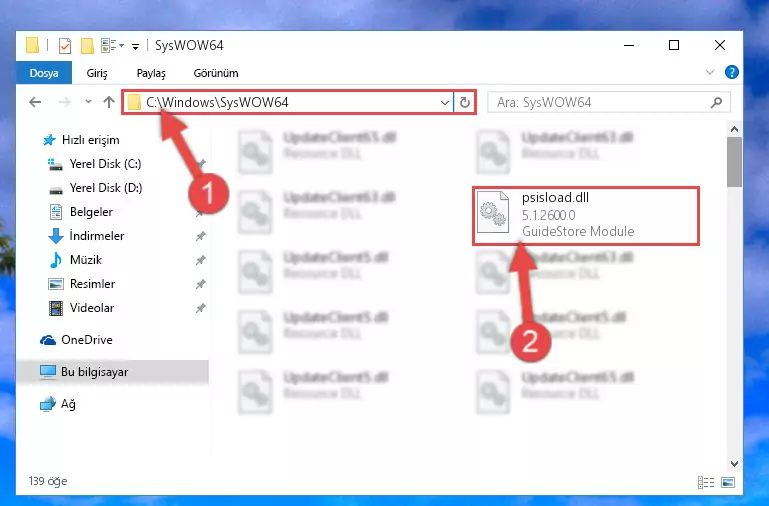Switch to the large thumbnails view icon

pyautogui.click(x=728, y=482)
